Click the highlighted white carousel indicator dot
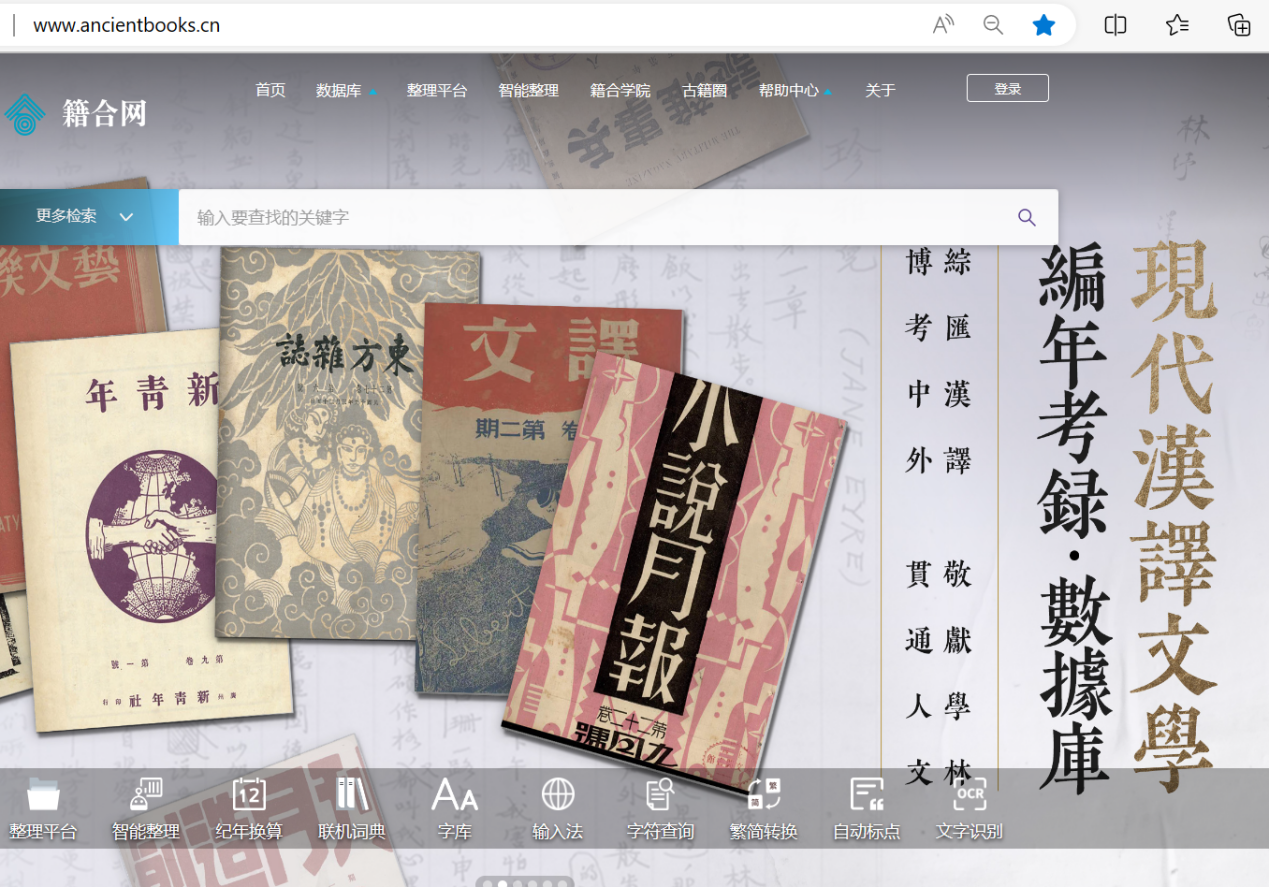 click(503, 883)
